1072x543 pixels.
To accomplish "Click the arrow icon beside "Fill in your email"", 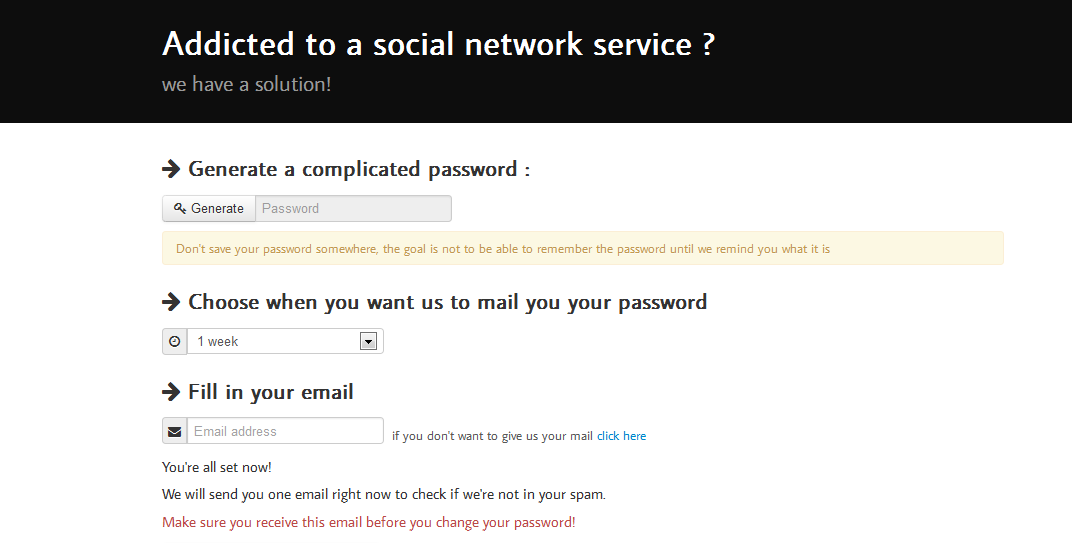I will click(171, 392).
